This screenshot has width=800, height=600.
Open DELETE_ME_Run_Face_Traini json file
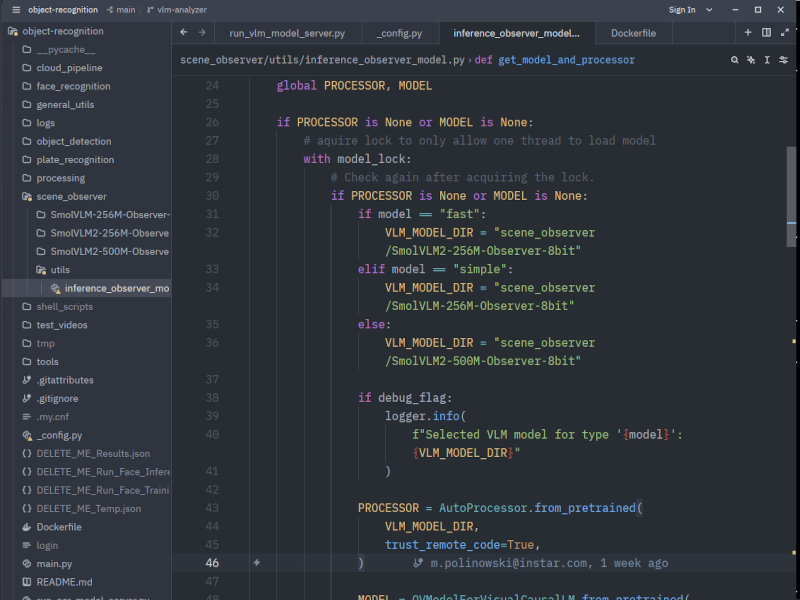pos(86,490)
